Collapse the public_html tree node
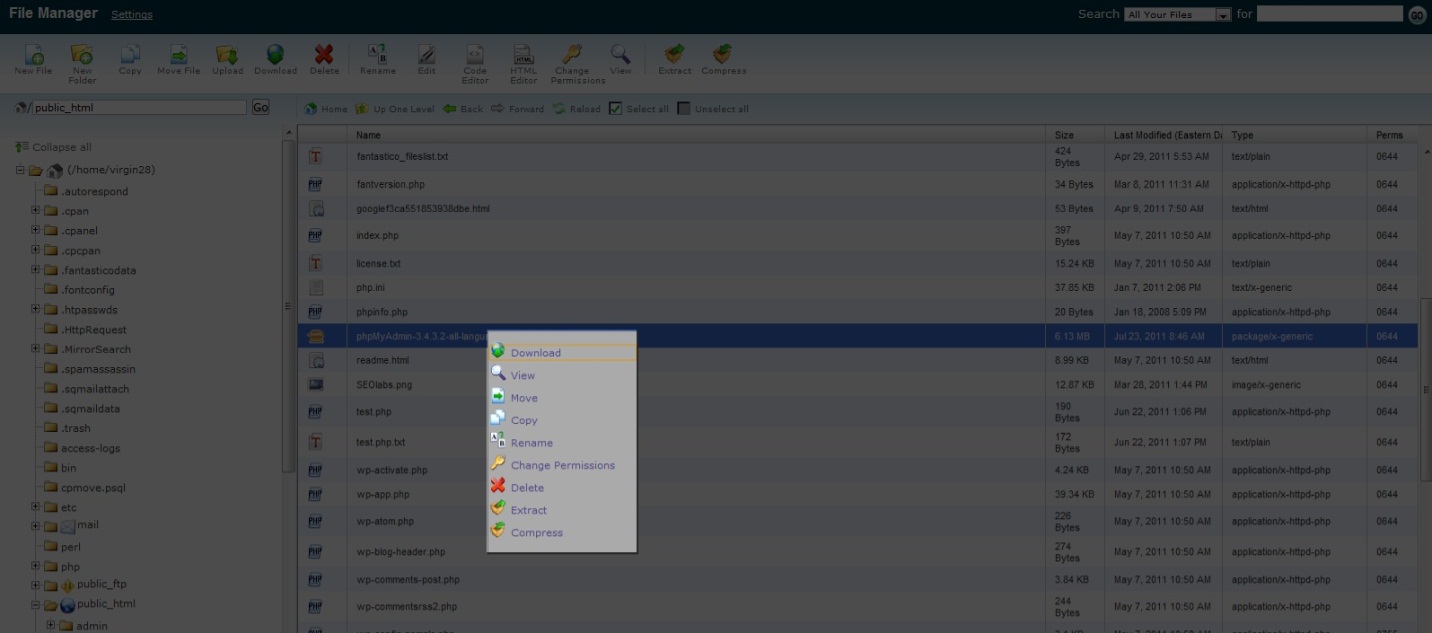Screen dimensions: 1432x633 pos(36,605)
